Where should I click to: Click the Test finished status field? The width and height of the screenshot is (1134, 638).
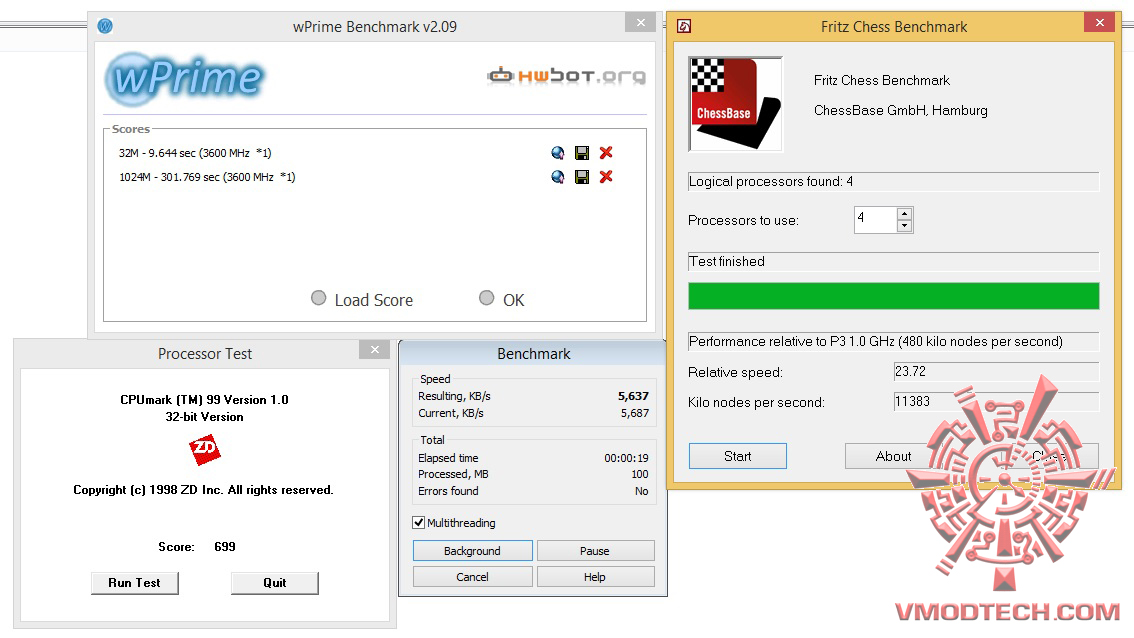point(893,261)
